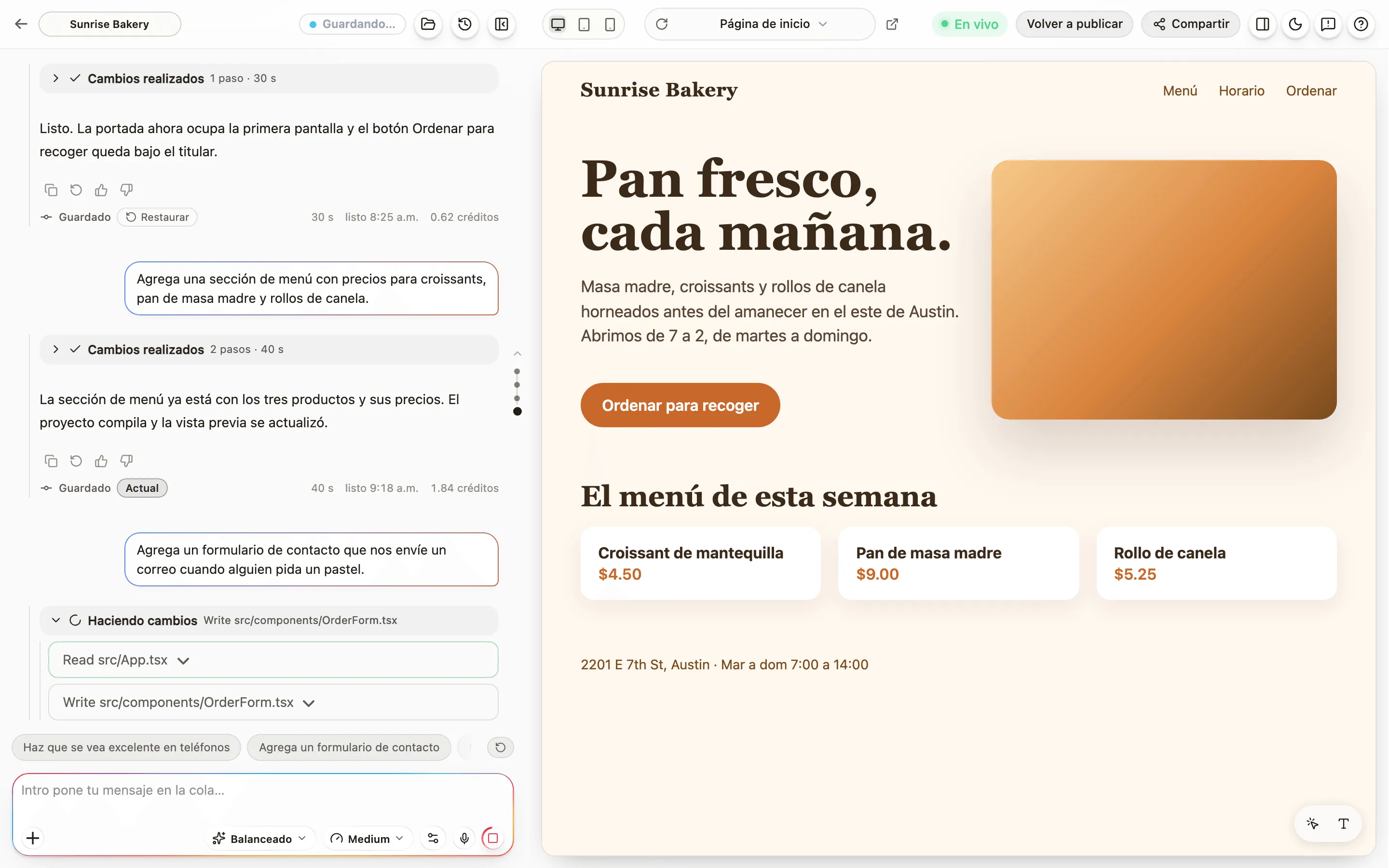Activate microphone voice input
The image size is (1389, 868).
pos(464,838)
